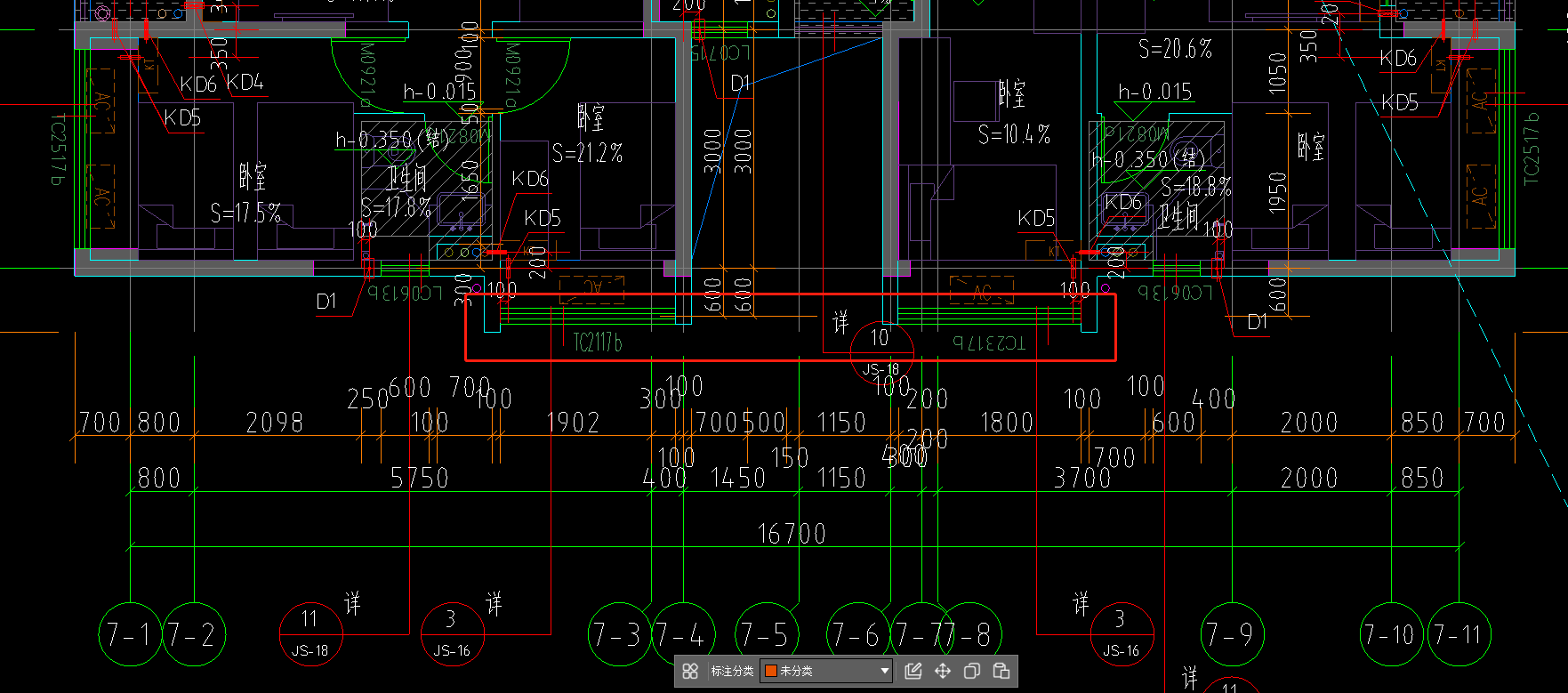
Task: Select area ratio label S=17.5%
Action: click(x=245, y=214)
